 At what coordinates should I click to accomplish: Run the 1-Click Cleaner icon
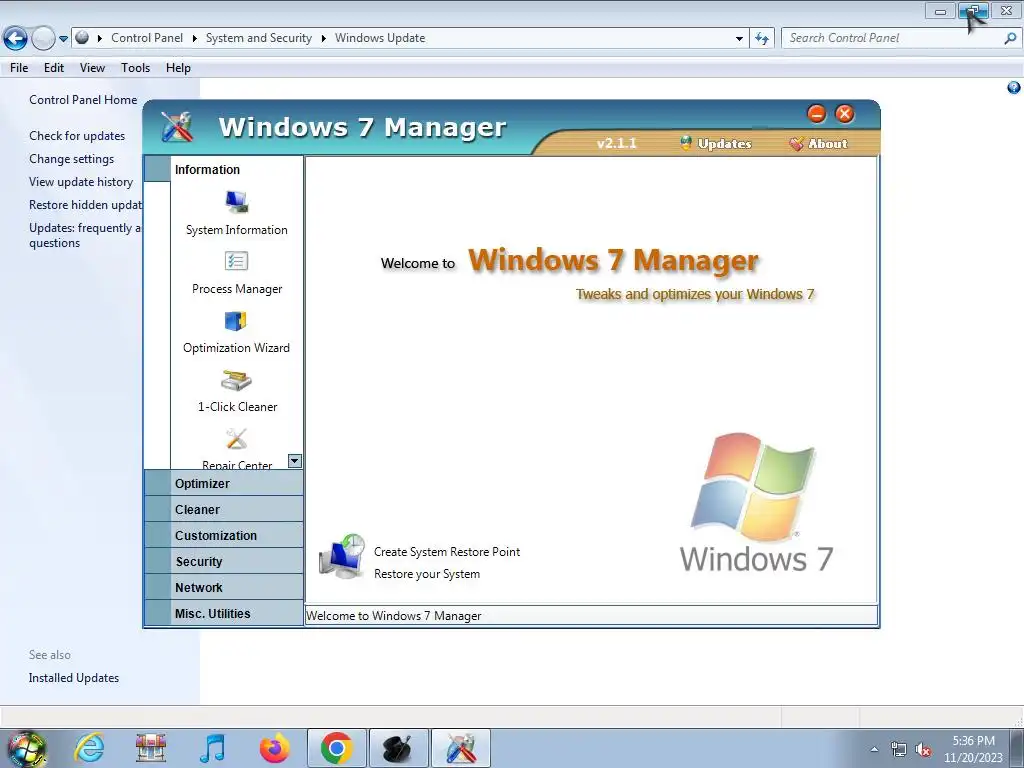tap(236, 380)
